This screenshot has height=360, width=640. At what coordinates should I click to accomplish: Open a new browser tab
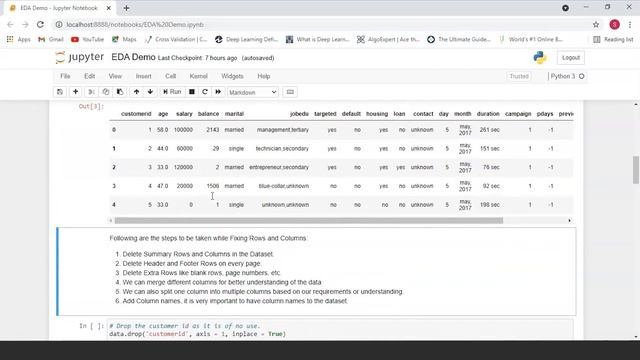tap(127, 8)
